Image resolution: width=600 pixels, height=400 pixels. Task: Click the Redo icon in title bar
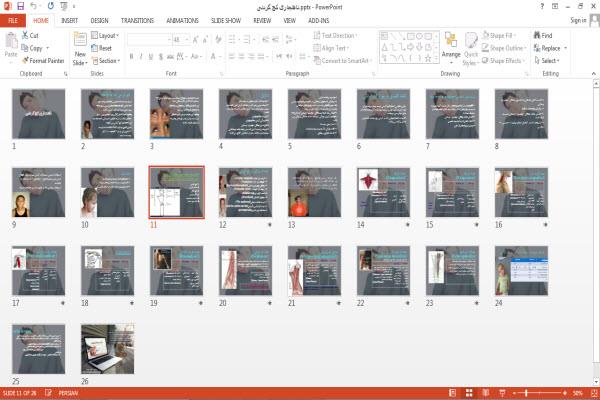(51, 6)
